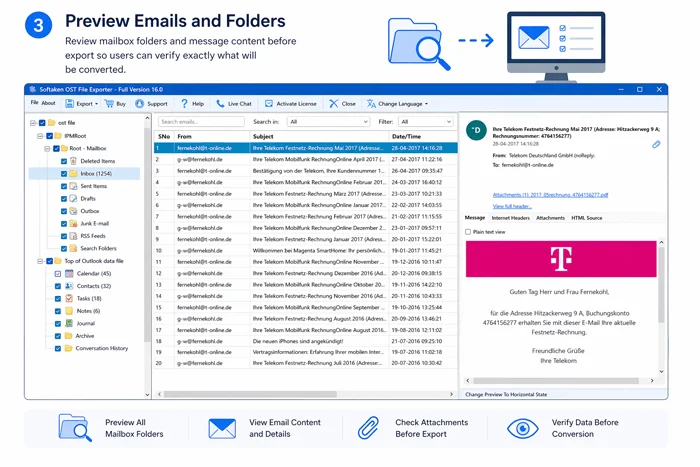Toggle the ost file checkbox
Image resolution: width=700 pixels, height=467 pixels.
pyautogui.click(x=42, y=123)
